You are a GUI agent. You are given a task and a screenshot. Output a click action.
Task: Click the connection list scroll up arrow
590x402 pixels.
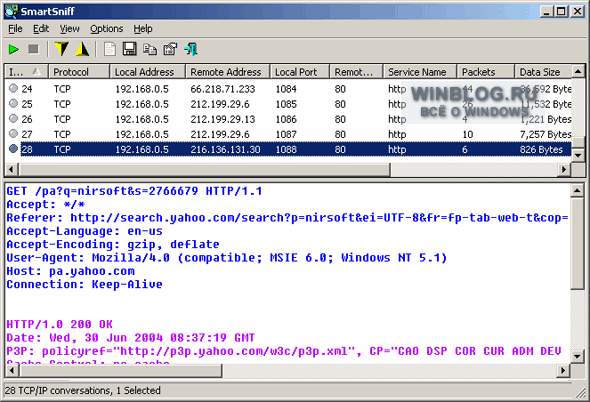578,71
